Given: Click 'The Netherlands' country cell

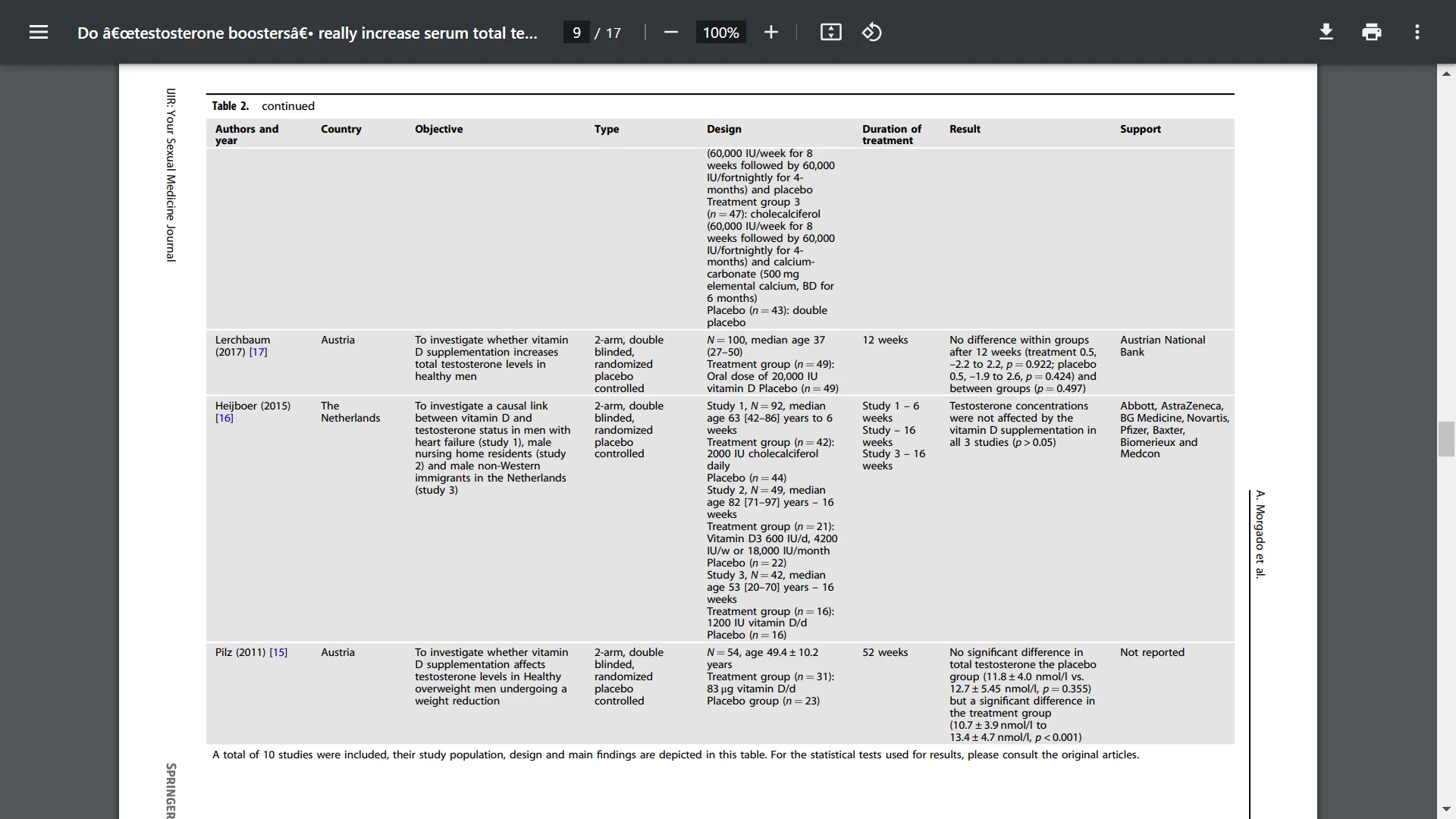Looking at the screenshot, I should point(350,412).
